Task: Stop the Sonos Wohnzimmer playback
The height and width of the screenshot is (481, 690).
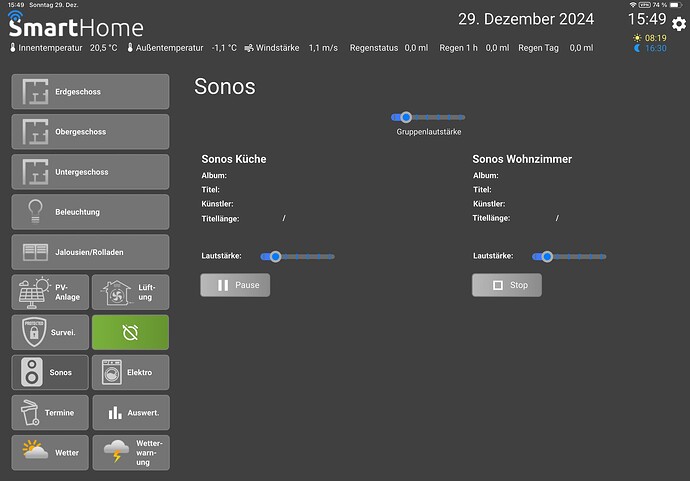Action: [507, 285]
